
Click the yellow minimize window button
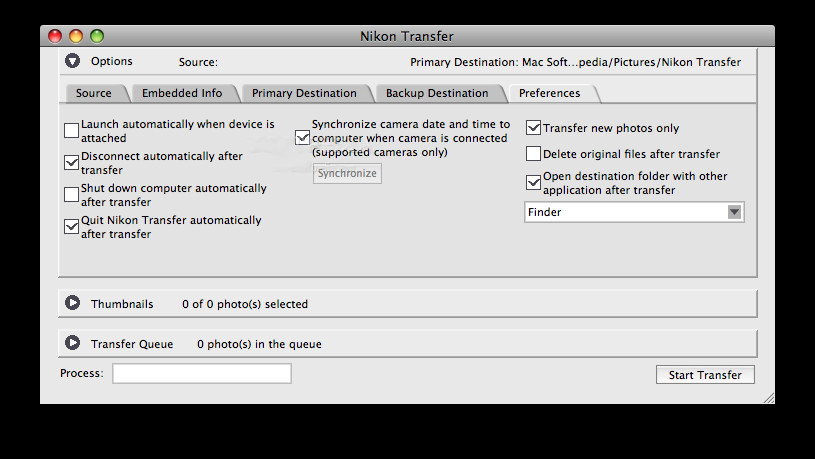click(x=76, y=36)
